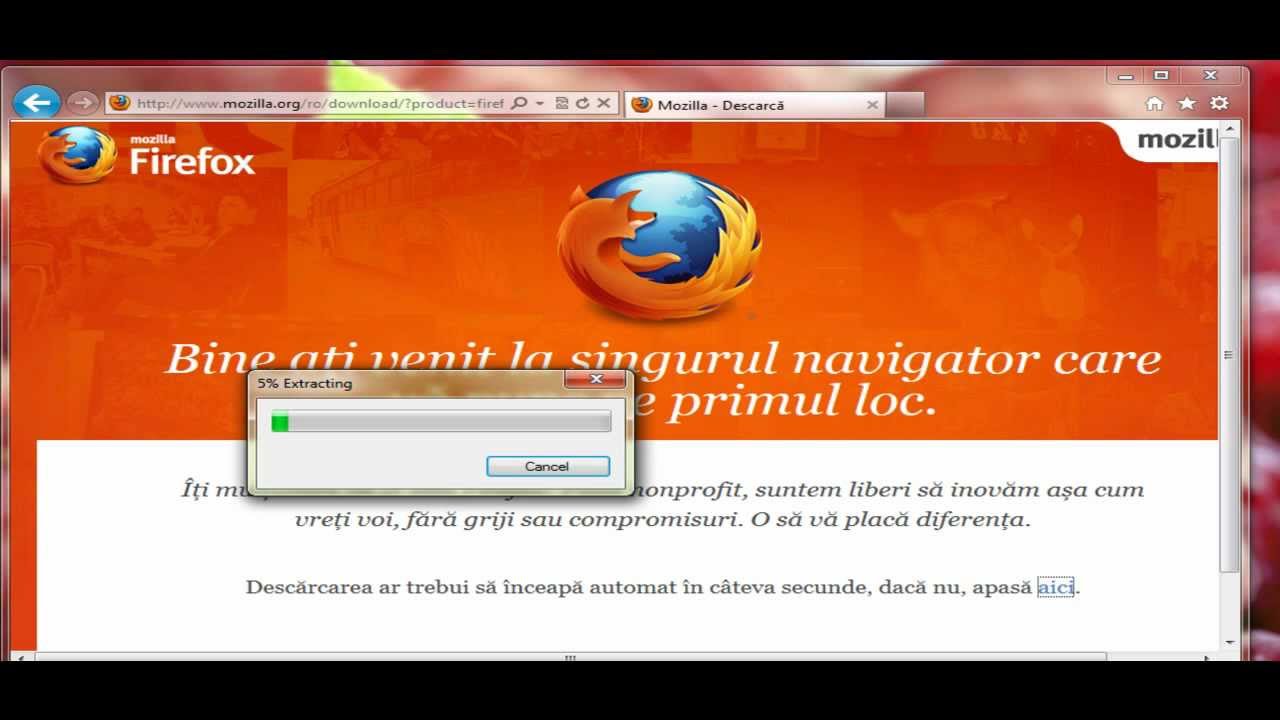The height and width of the screenshot is (720, 1280).
Task: Close the 5% Extracting dialog
Action: click(x=596, y=380)
